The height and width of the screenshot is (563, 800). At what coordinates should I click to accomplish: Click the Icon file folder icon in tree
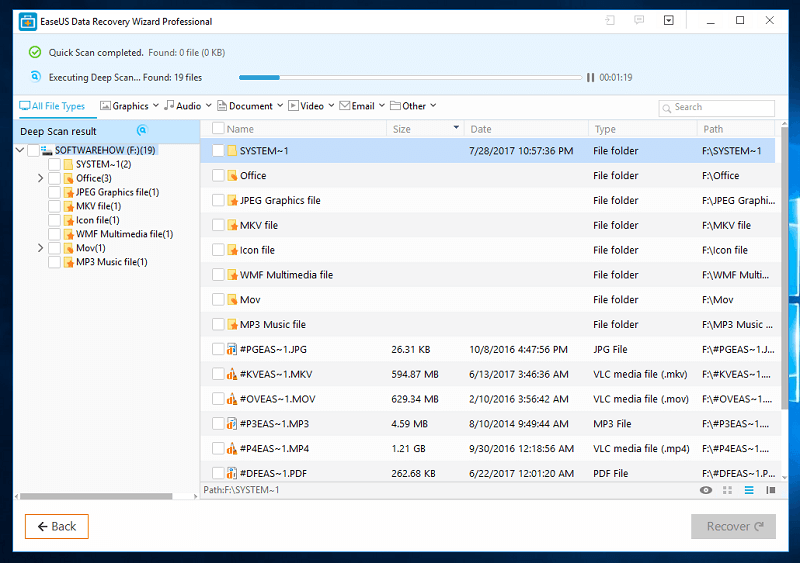pyautogui.click(x=69, y=221)
